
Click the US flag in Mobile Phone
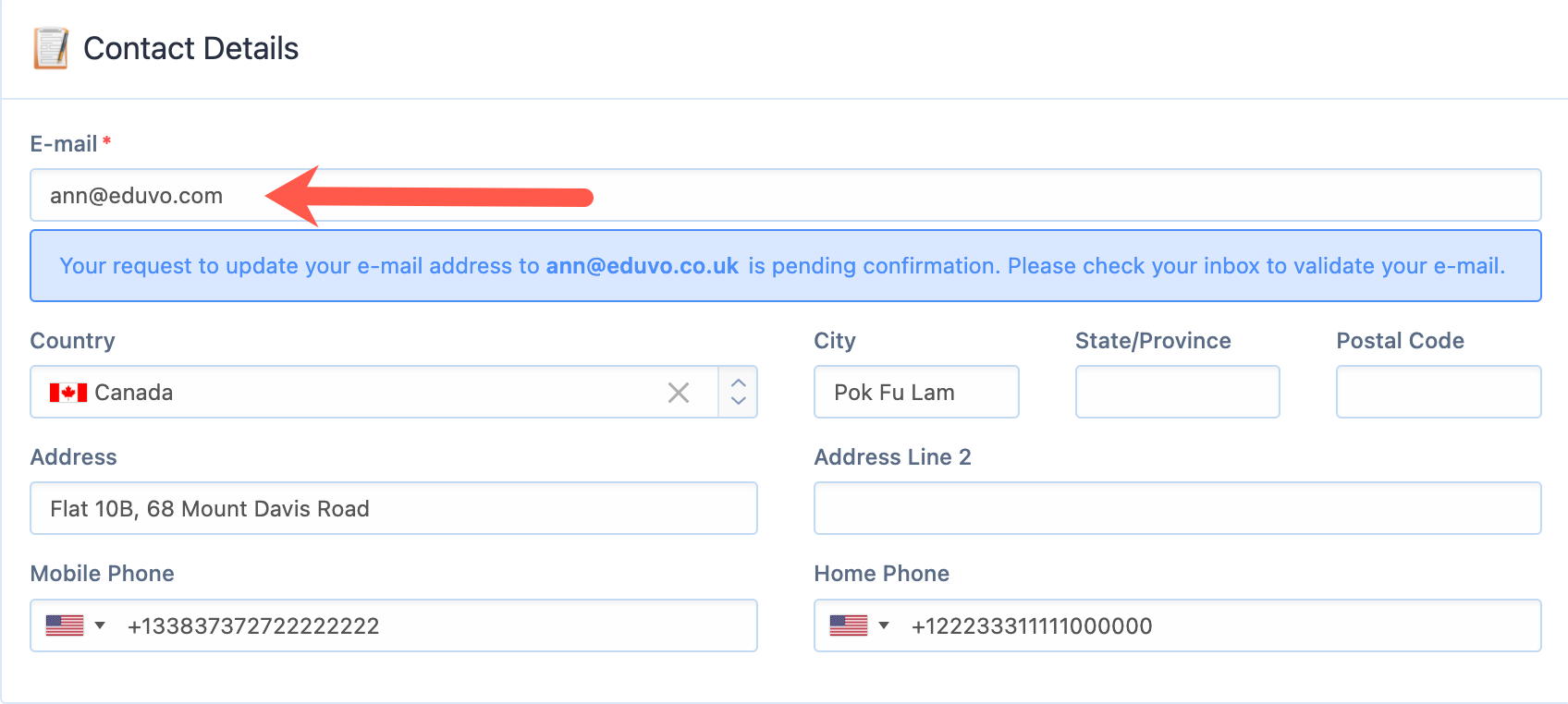(x=65, y=625)
